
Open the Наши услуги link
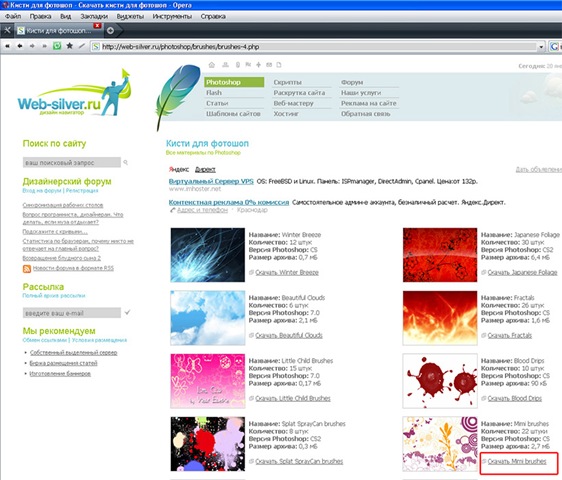[361, 92]
